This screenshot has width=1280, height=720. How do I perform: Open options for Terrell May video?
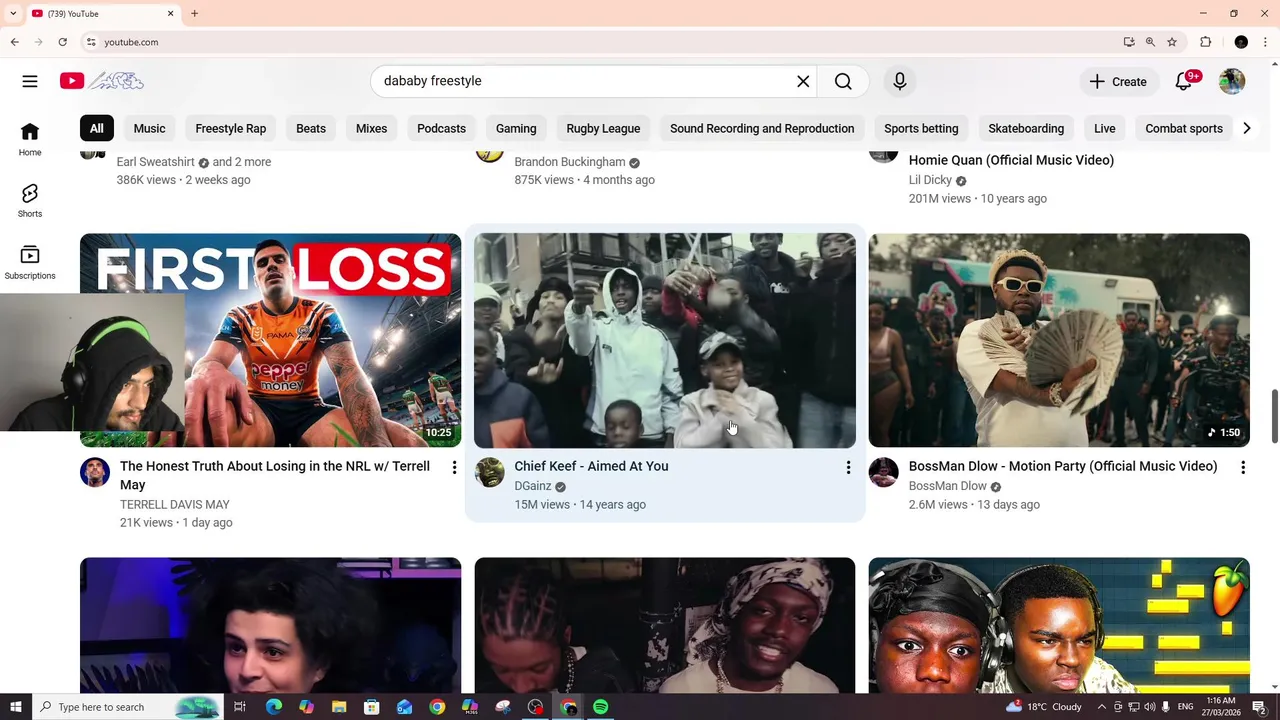[x=454, y=467]
